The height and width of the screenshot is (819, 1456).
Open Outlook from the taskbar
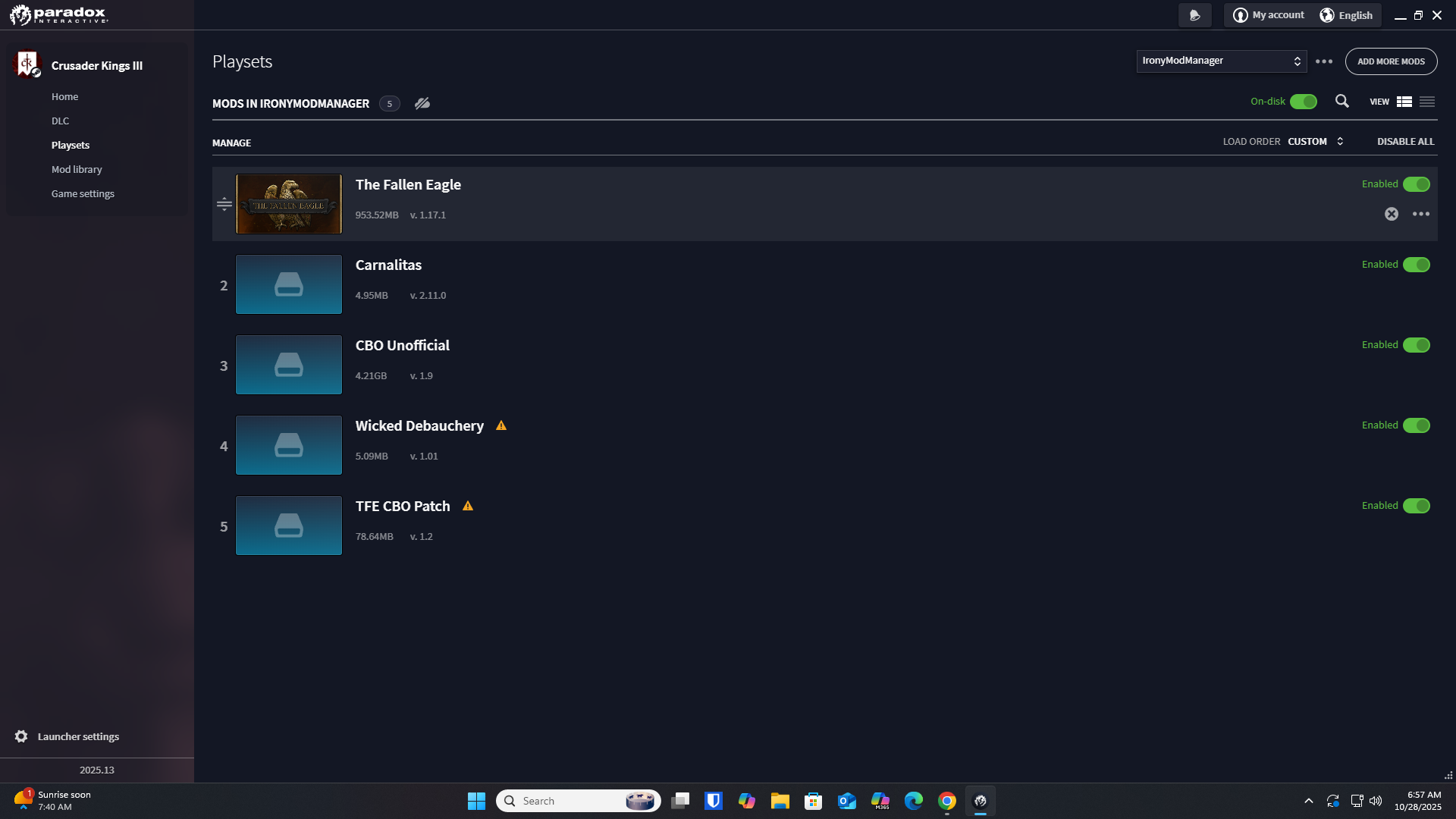[847, 801]
